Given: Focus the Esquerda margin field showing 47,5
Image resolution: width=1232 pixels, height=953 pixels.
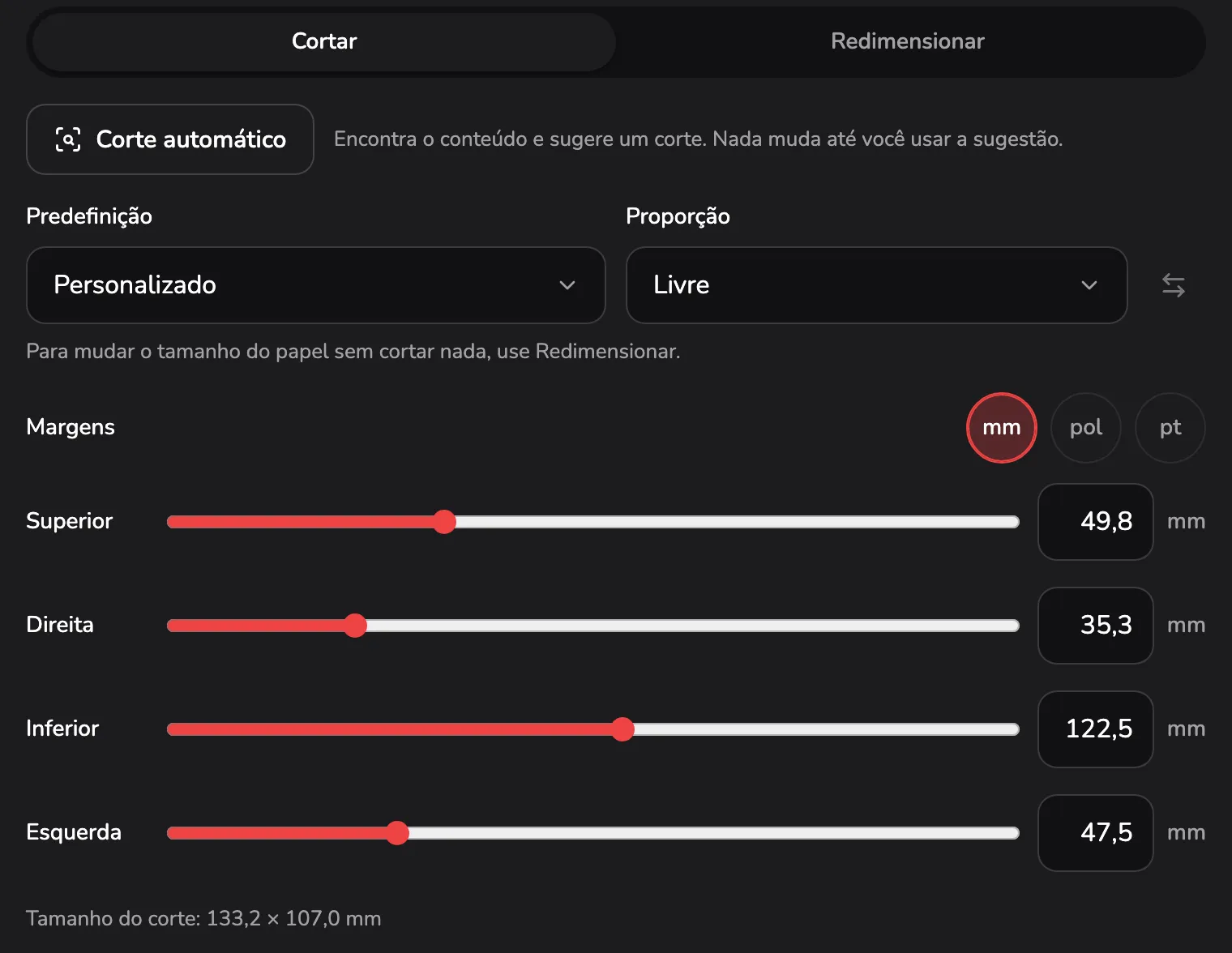Looking at the screenshot, I should point(1096,833).
